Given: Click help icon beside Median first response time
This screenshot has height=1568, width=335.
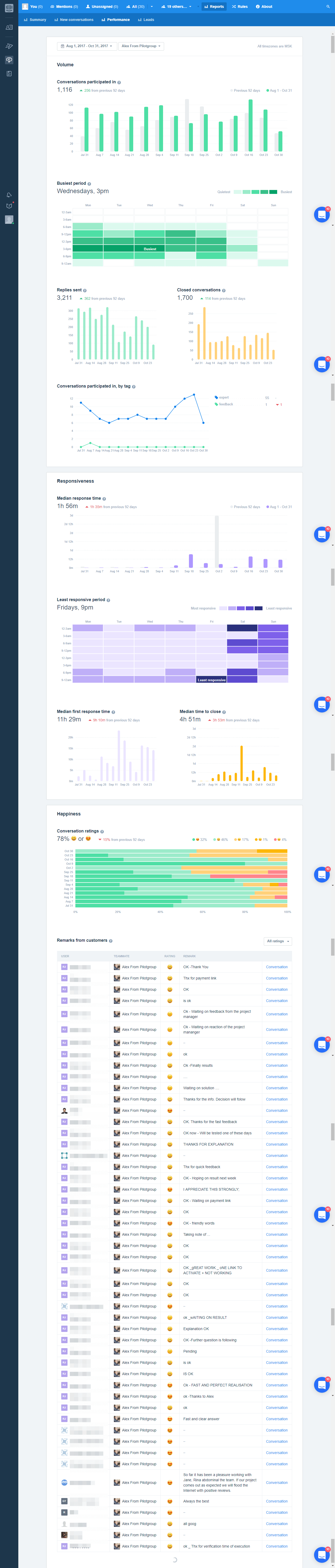Looking at the screenshot, I should [x=113, y=712].
